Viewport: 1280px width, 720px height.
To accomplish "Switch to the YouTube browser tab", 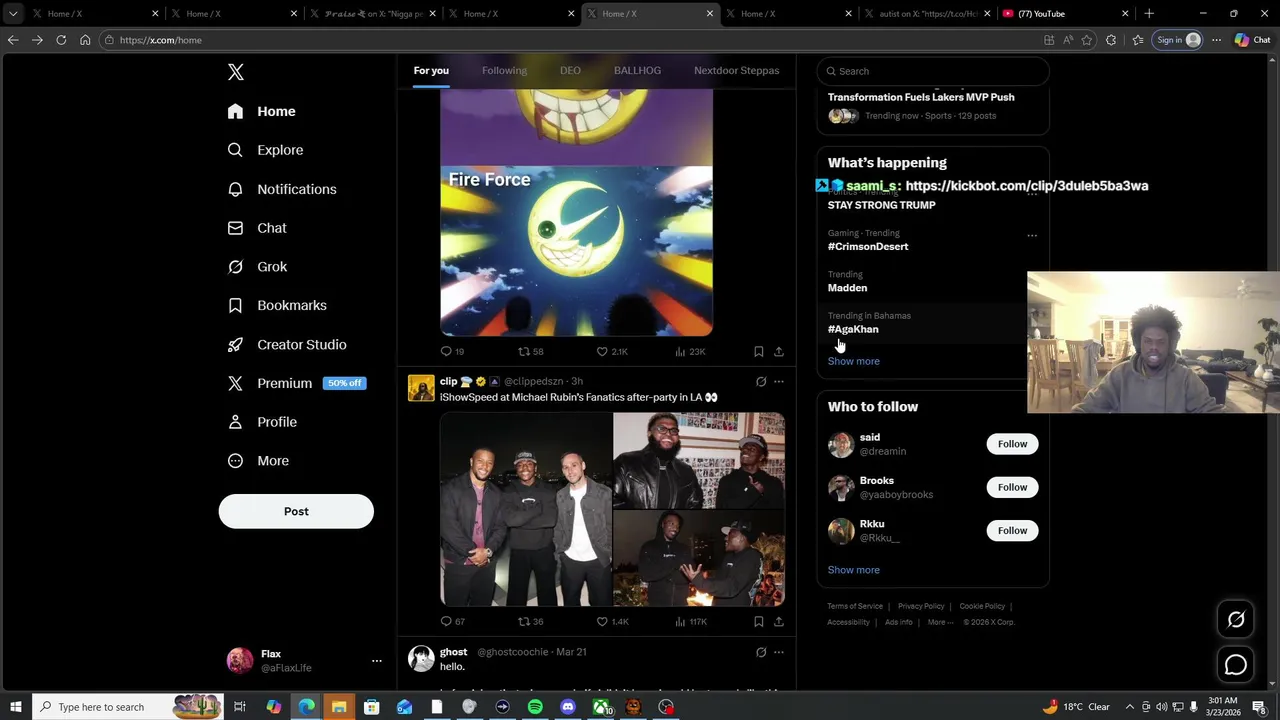I will [1065, 14].
